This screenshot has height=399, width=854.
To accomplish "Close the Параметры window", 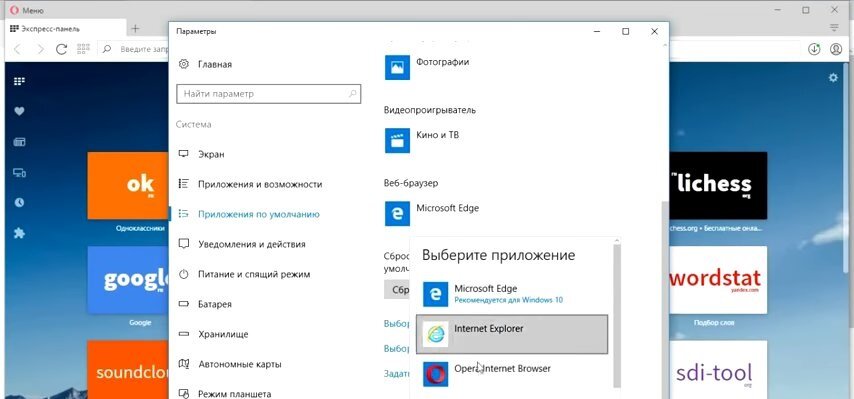I will pos(654,32).
